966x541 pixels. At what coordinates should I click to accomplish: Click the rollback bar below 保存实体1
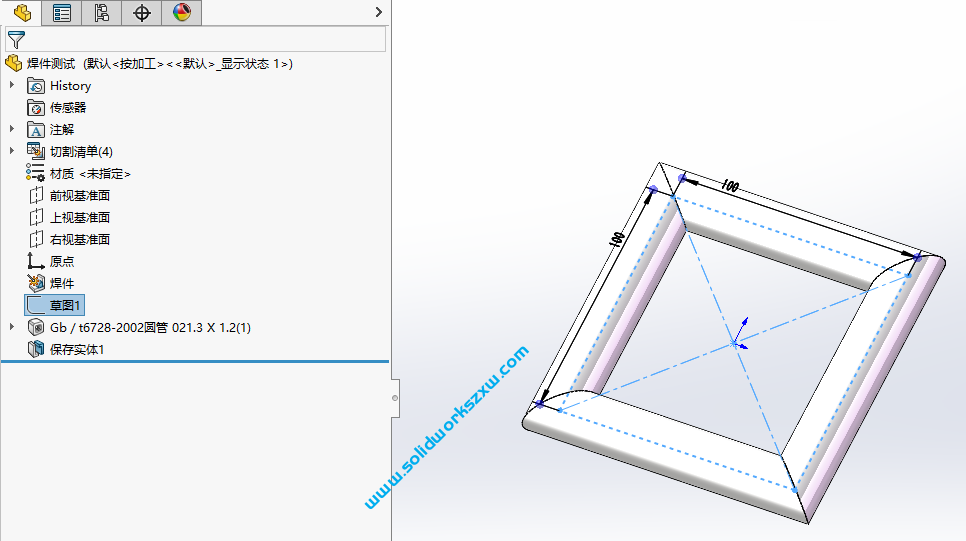195,361
